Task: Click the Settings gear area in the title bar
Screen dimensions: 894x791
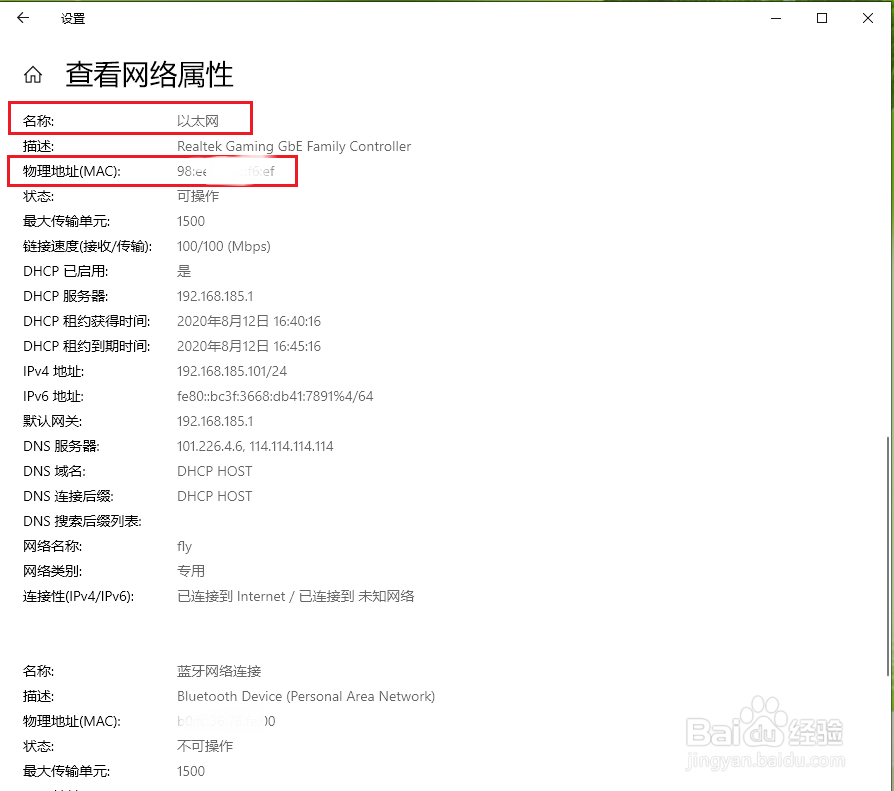Action: click(72, 18)
